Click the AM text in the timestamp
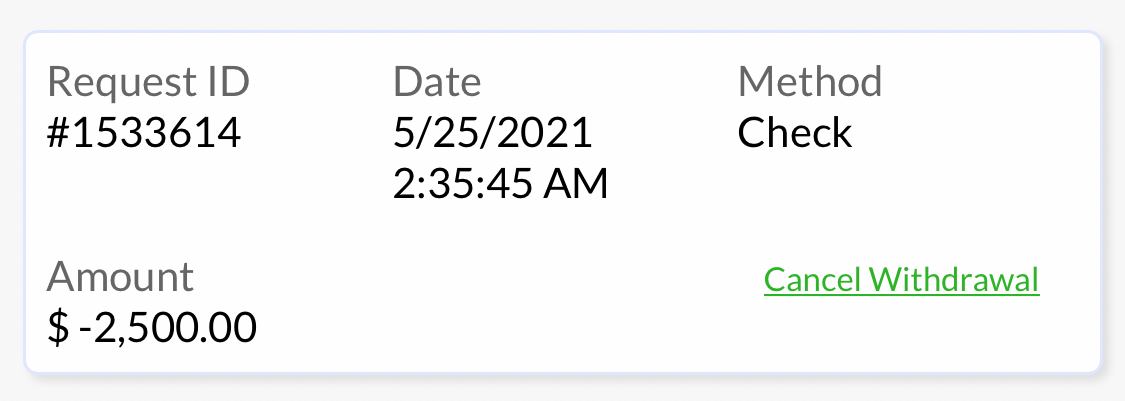The width and height of the screenshot is (1125, 401). coord(578,184)
